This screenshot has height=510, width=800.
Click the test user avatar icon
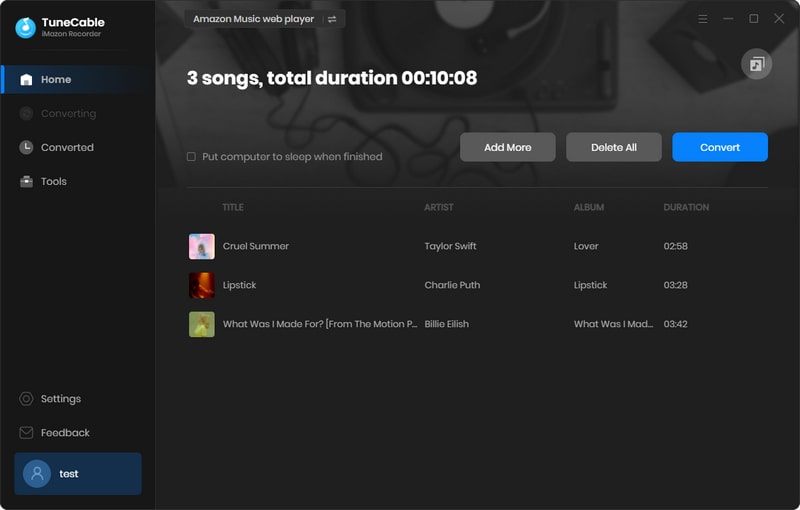(x=37, y=474)
